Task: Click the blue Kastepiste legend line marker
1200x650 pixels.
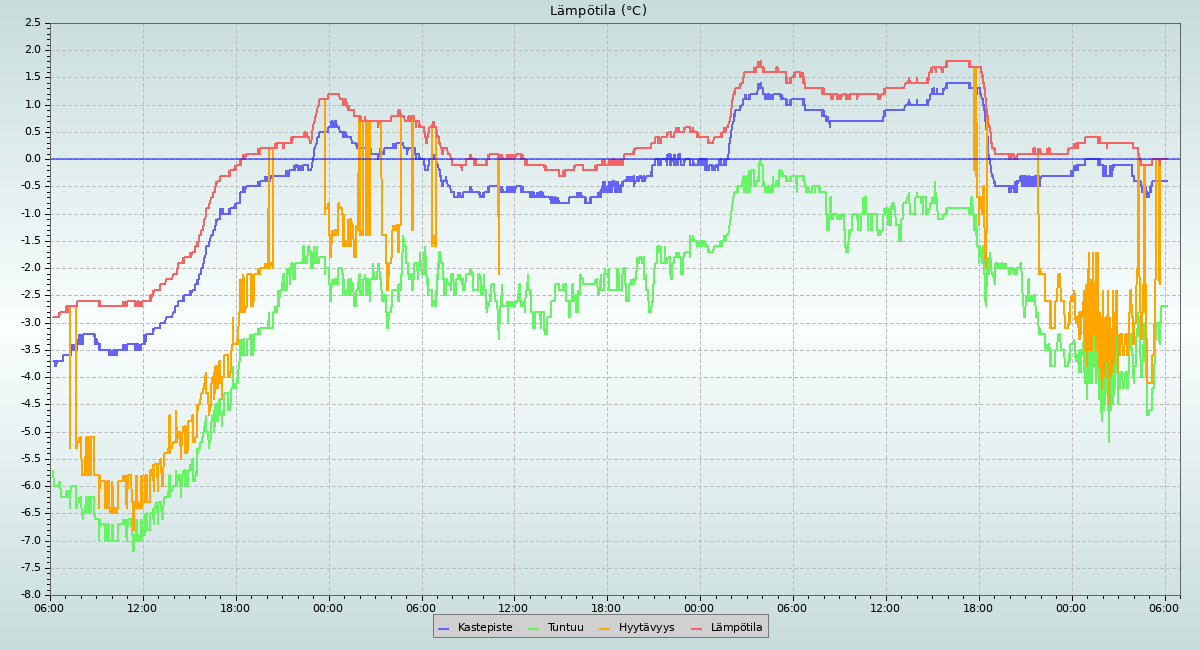Action: [445, 628]
